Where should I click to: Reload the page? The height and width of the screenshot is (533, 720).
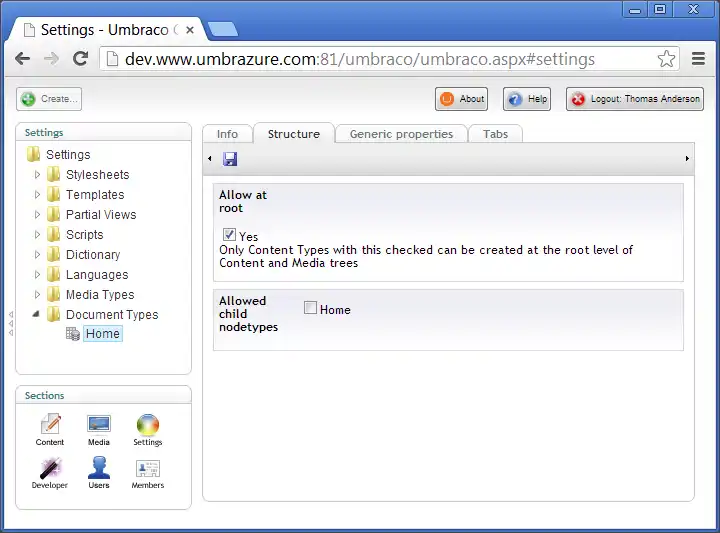click(x=81, y=59)
